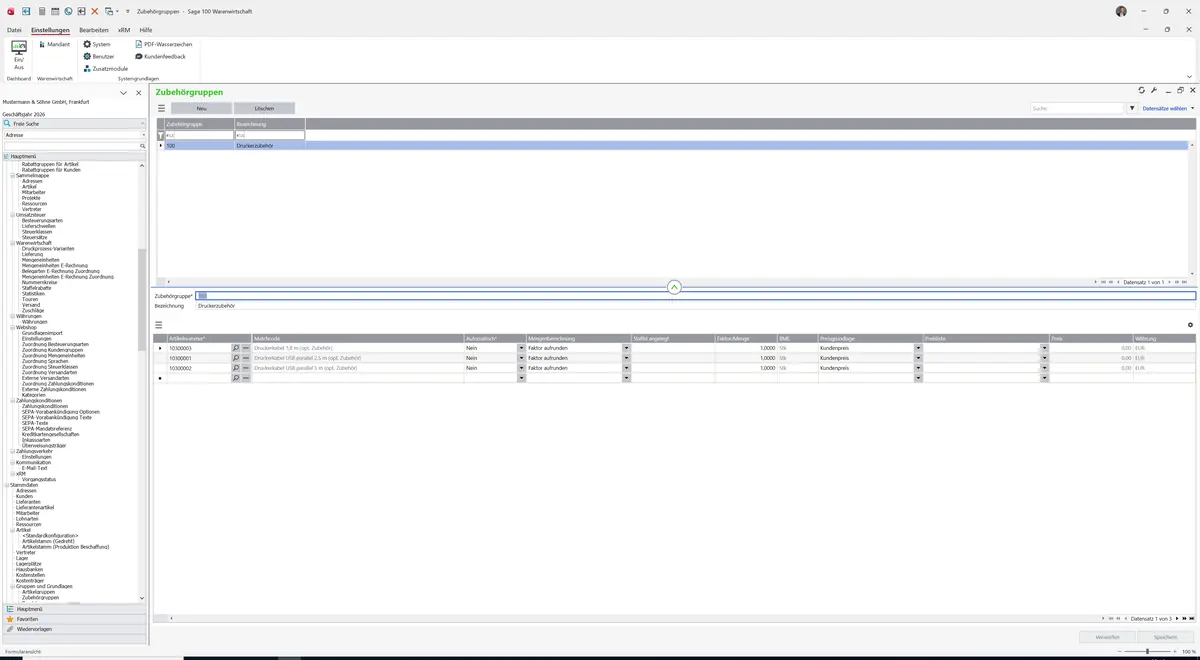The height and width of the screenshot is (660, 1200).
Task: Open article lookup for row 10300001
Action: pos(236,358)
